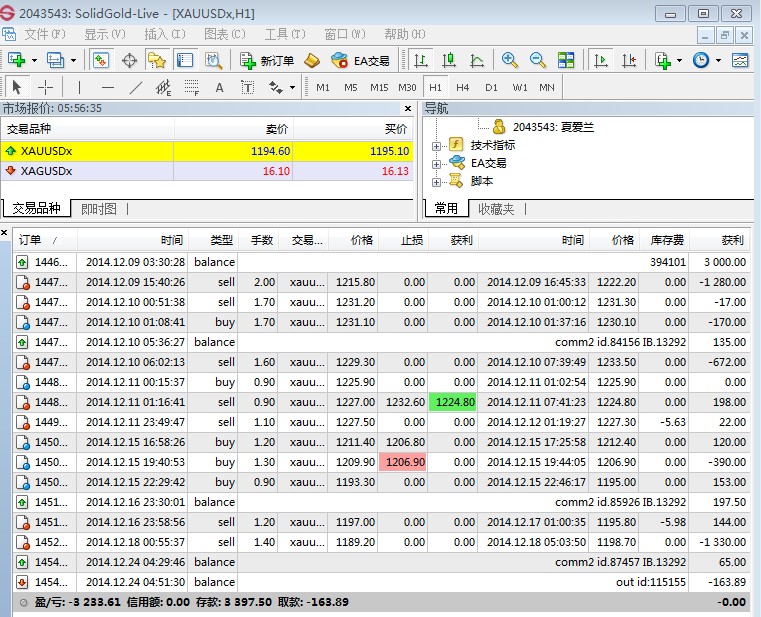Viewport: 761px width, 617px height.
Task: Click the Data Window crosshair-circle icon
Action: (x=129, y=61)
